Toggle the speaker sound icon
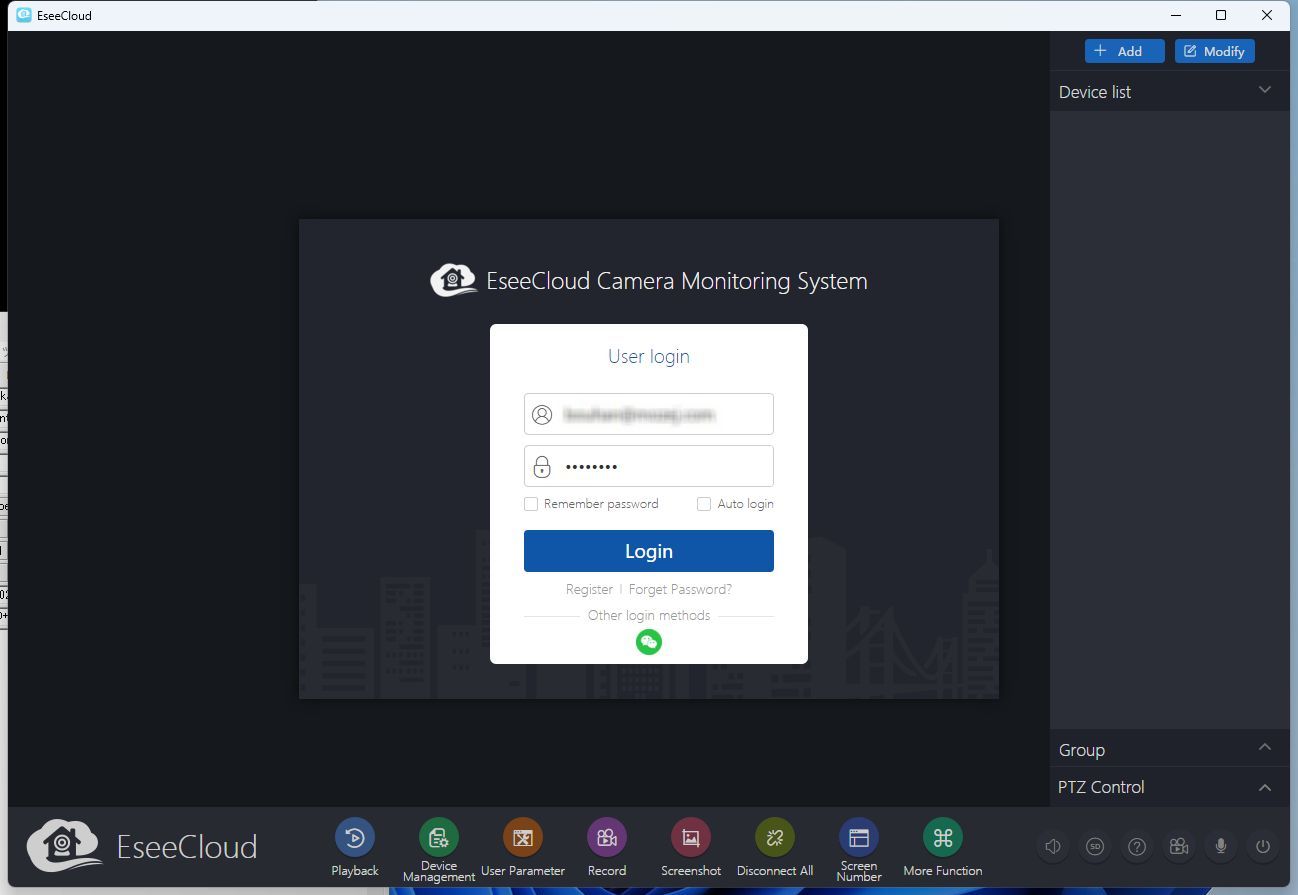This screenshot has height=895, width=1298. (1053, 847)
